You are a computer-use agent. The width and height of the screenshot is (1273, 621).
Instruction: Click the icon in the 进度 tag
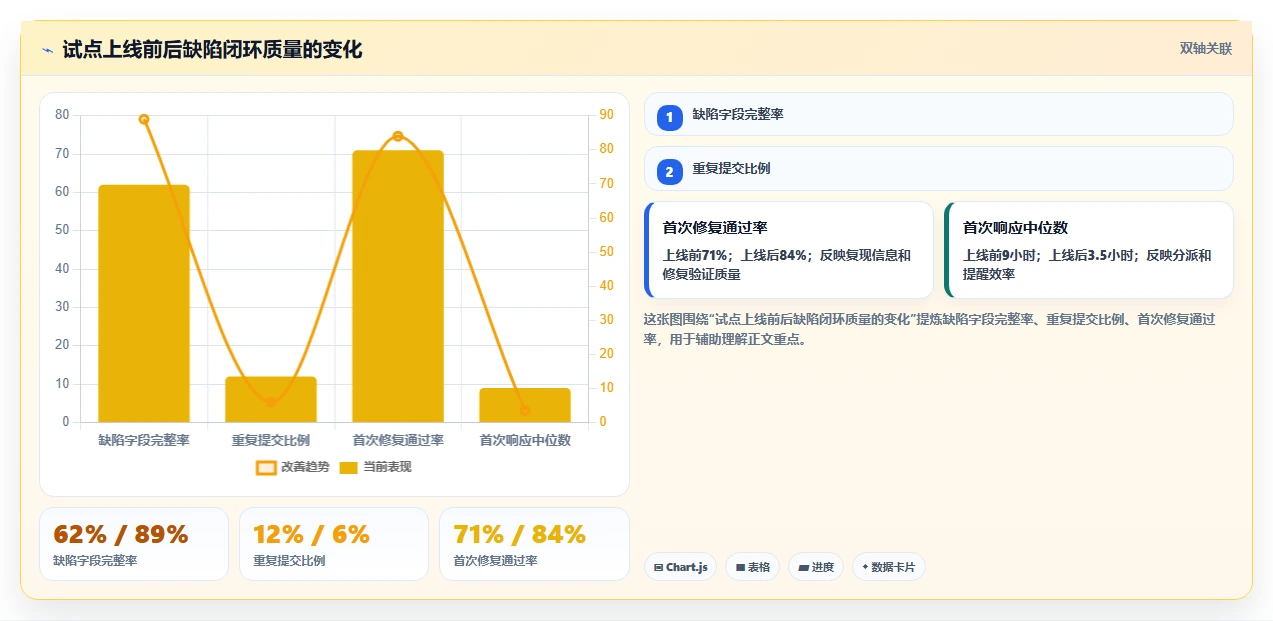[x=803, y=568]
